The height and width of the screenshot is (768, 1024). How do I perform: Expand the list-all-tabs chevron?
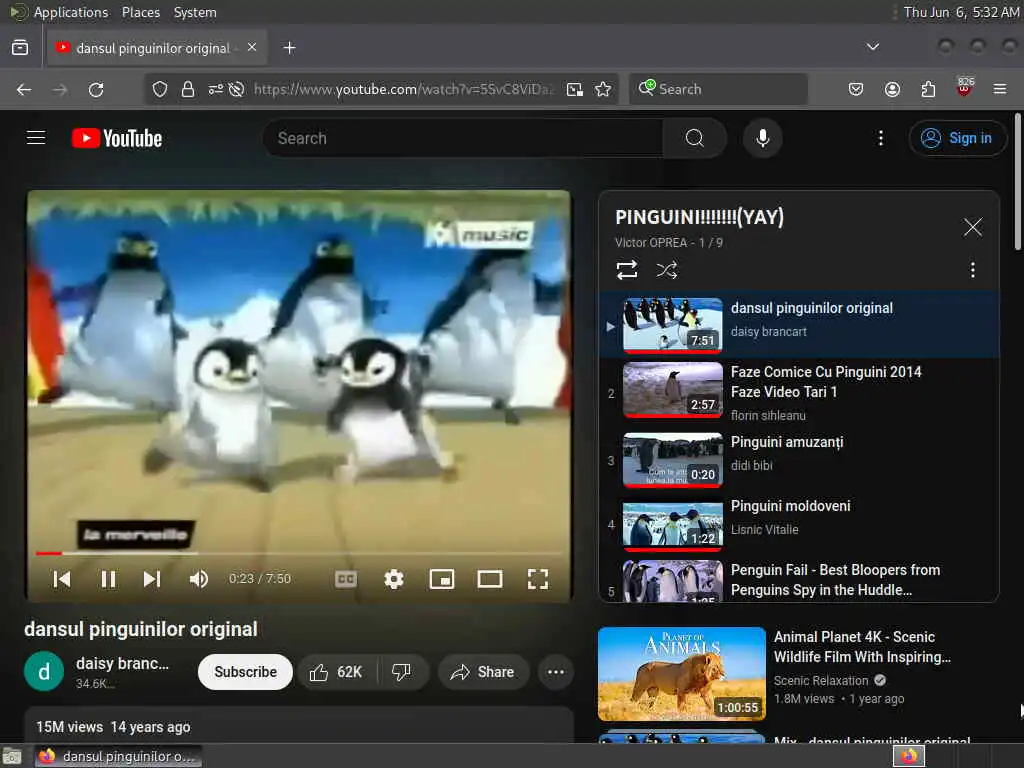[x=872, y=47]
